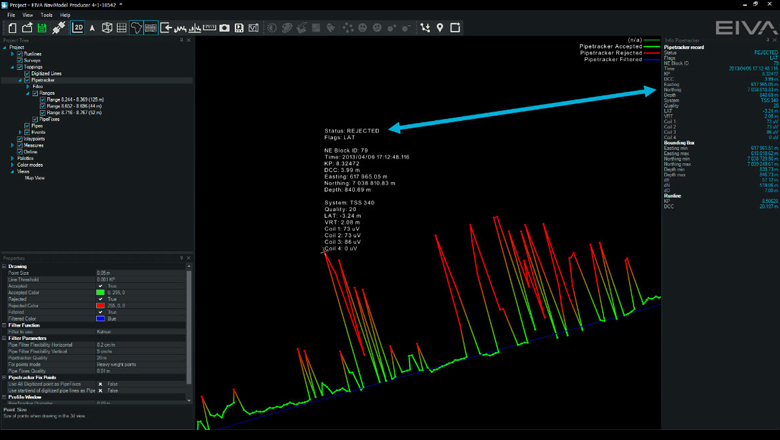This screenshot has height=440, width=780.
Task: Pin the Project Tree panel
Action: point(182,40)
